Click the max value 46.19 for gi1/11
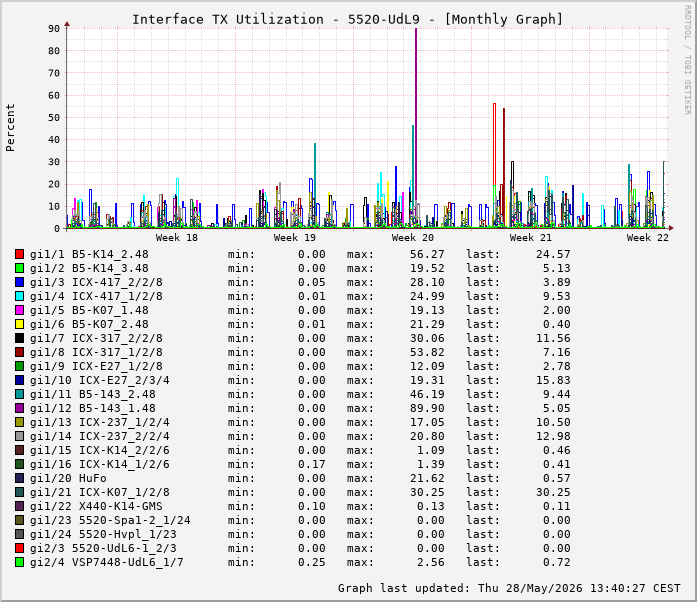The width and height of the screenshot is (697, 602). pyautogui.click(x=427, y=394)
